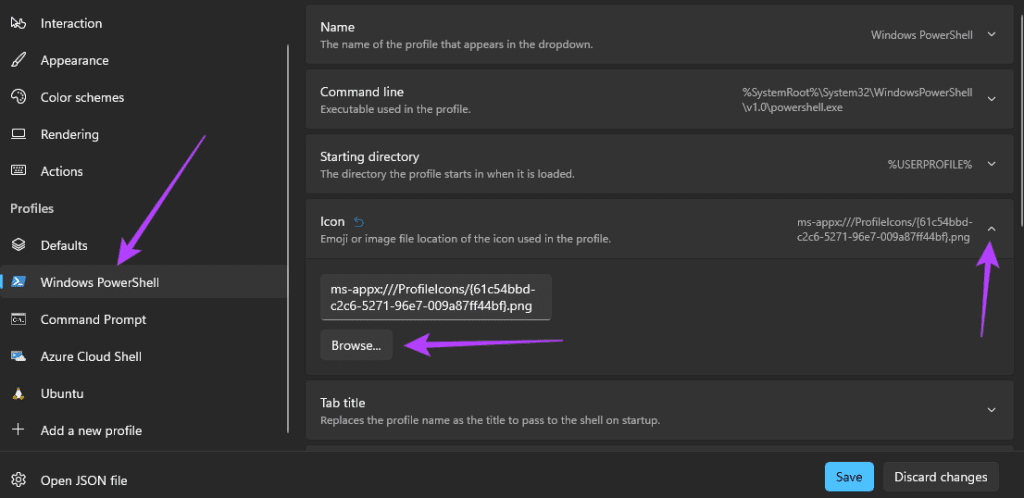Screen dimensions: 1024x498
Task: Open Add a new profile
Action: tap(90, 430)
